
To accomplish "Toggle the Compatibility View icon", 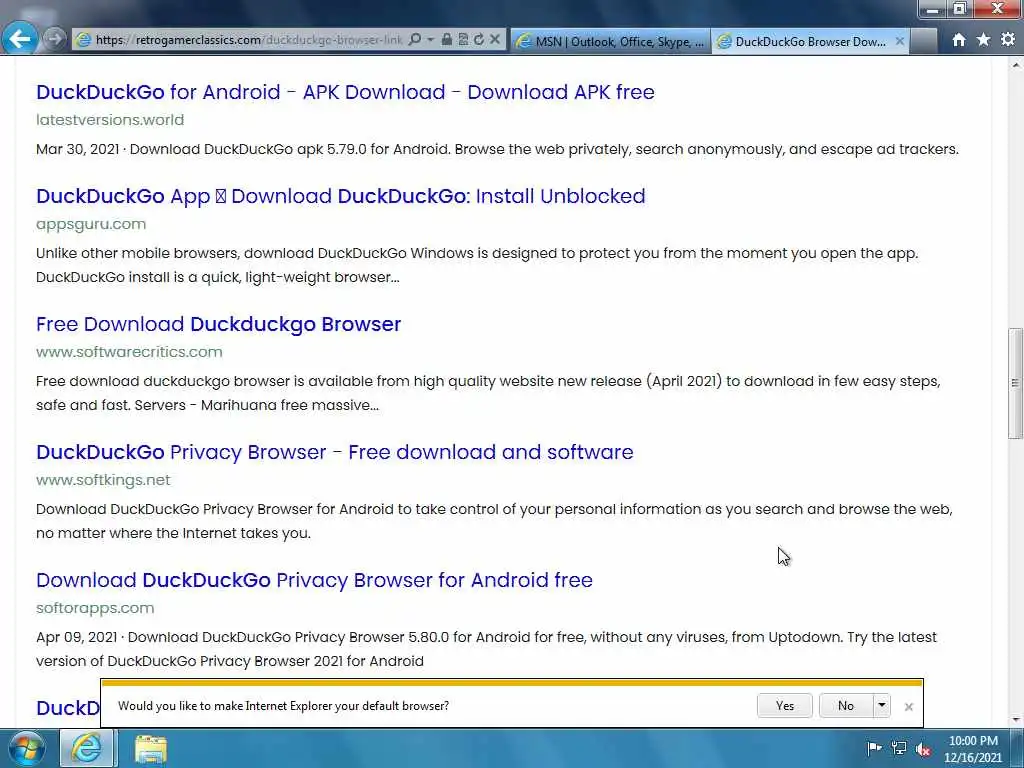I will click(463, 40).
